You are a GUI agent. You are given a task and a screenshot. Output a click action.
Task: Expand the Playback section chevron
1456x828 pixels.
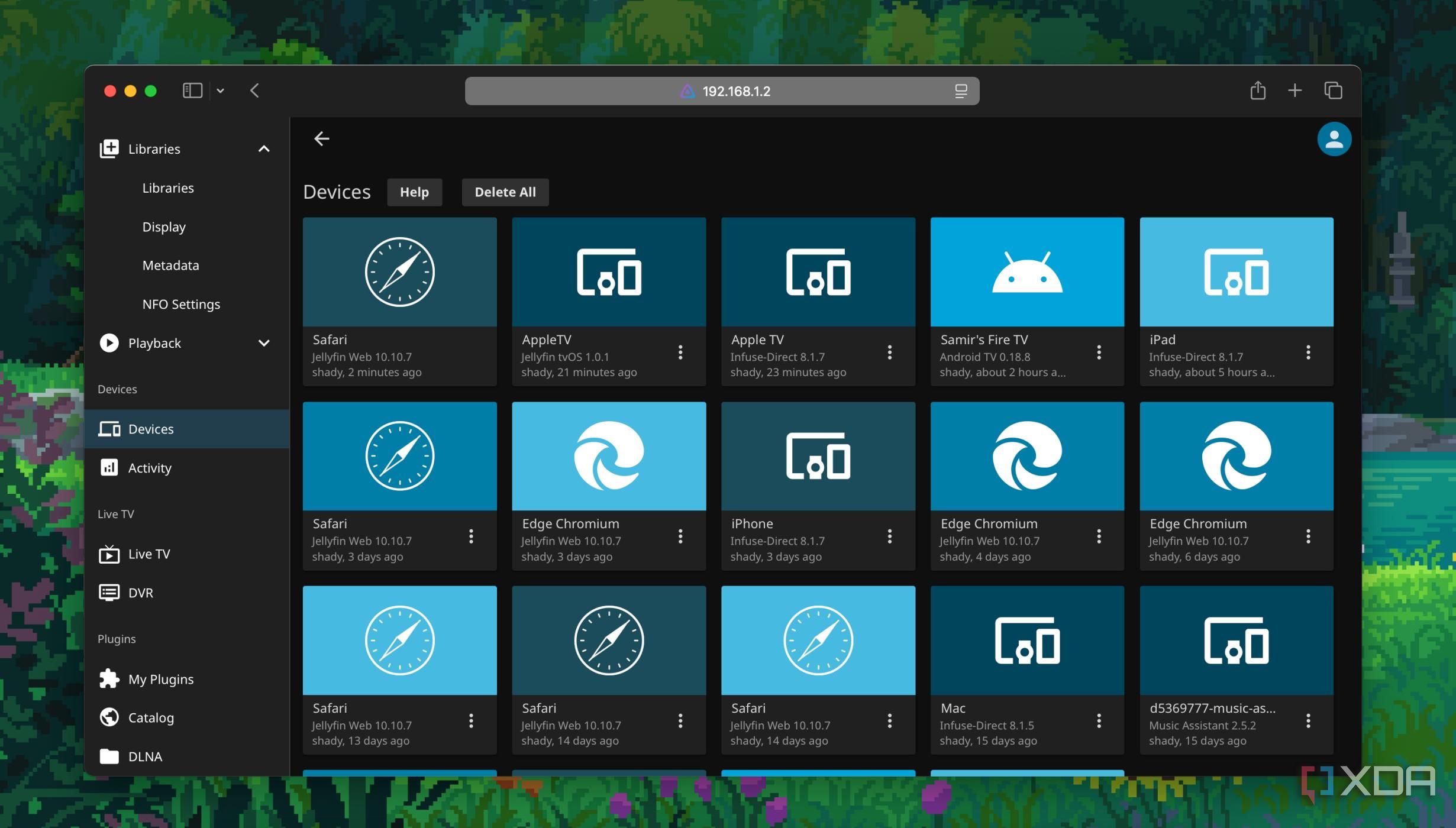pyautogui.click(x=264, y=343)
